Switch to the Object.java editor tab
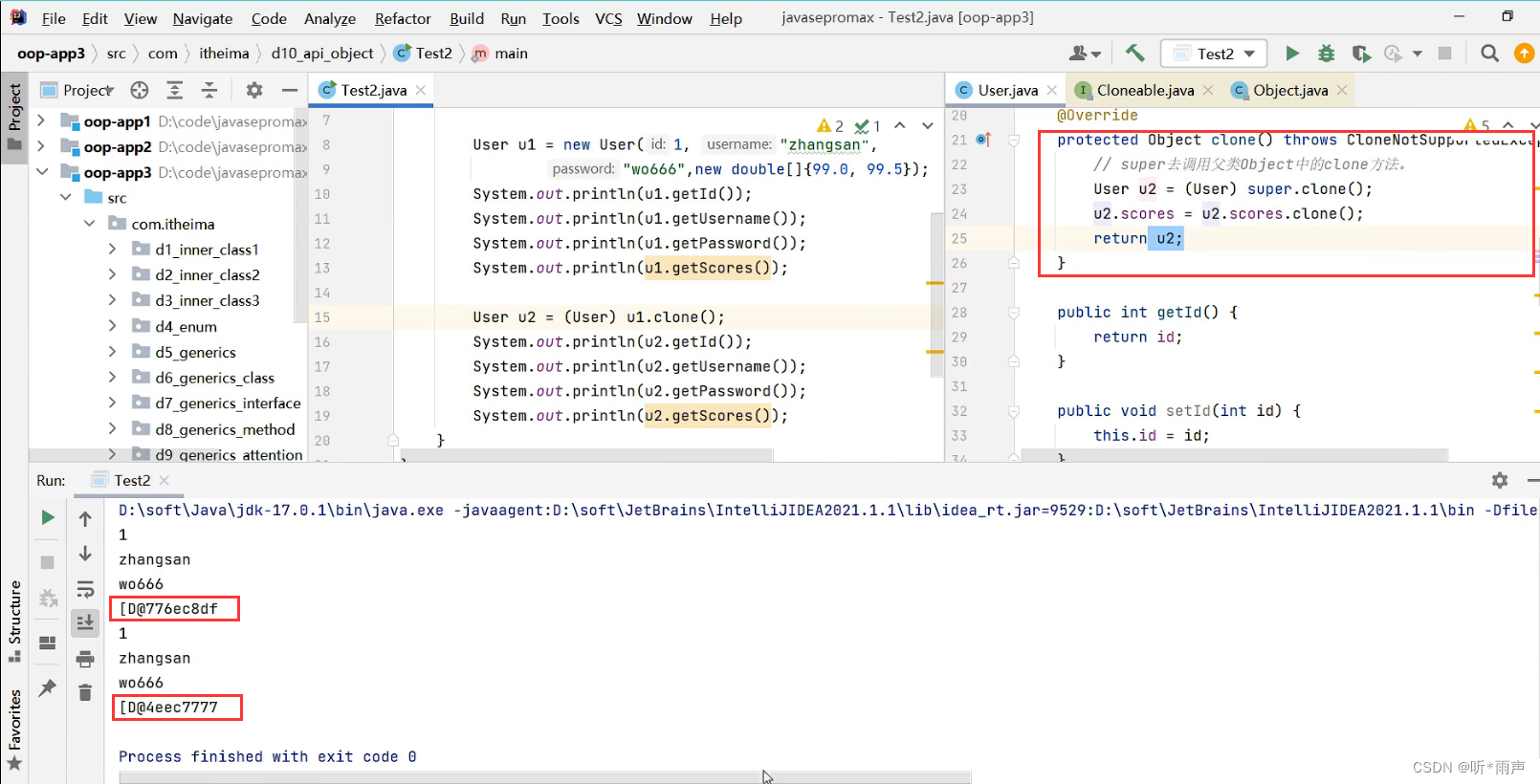Screen dimensions: 1540x784 pos(1290,90)
